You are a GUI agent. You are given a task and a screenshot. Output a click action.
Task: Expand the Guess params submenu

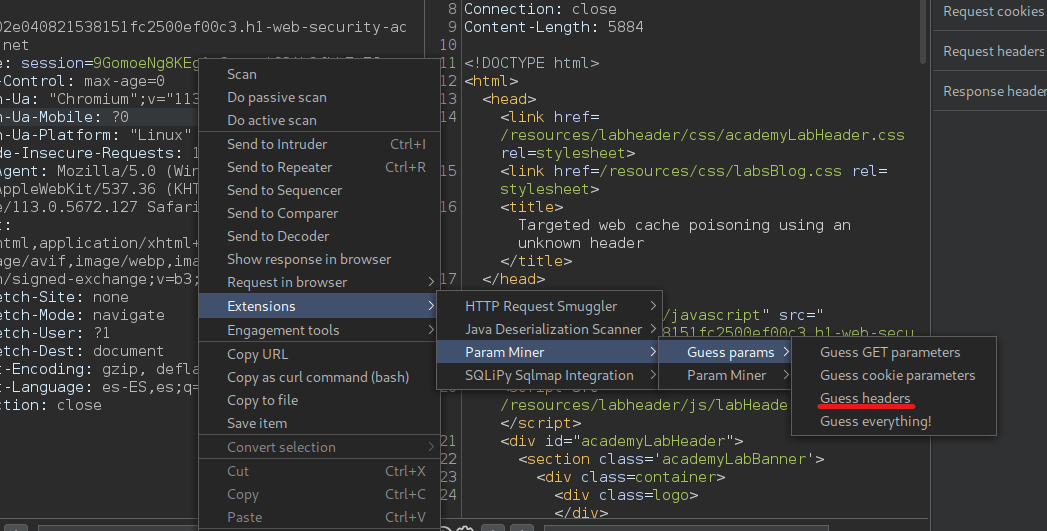click(731, 352)
